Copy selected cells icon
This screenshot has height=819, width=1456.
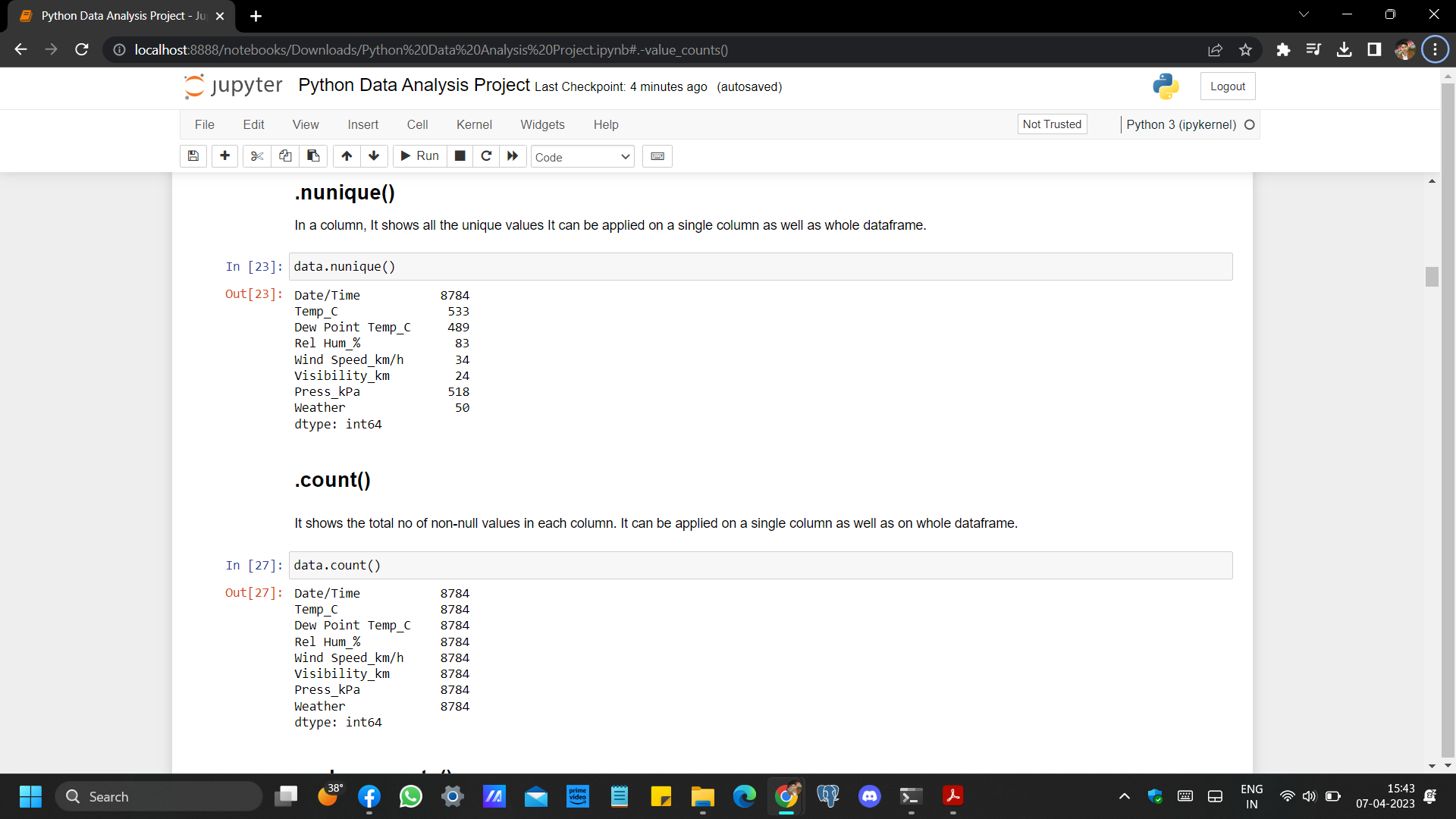pos(285,156)
